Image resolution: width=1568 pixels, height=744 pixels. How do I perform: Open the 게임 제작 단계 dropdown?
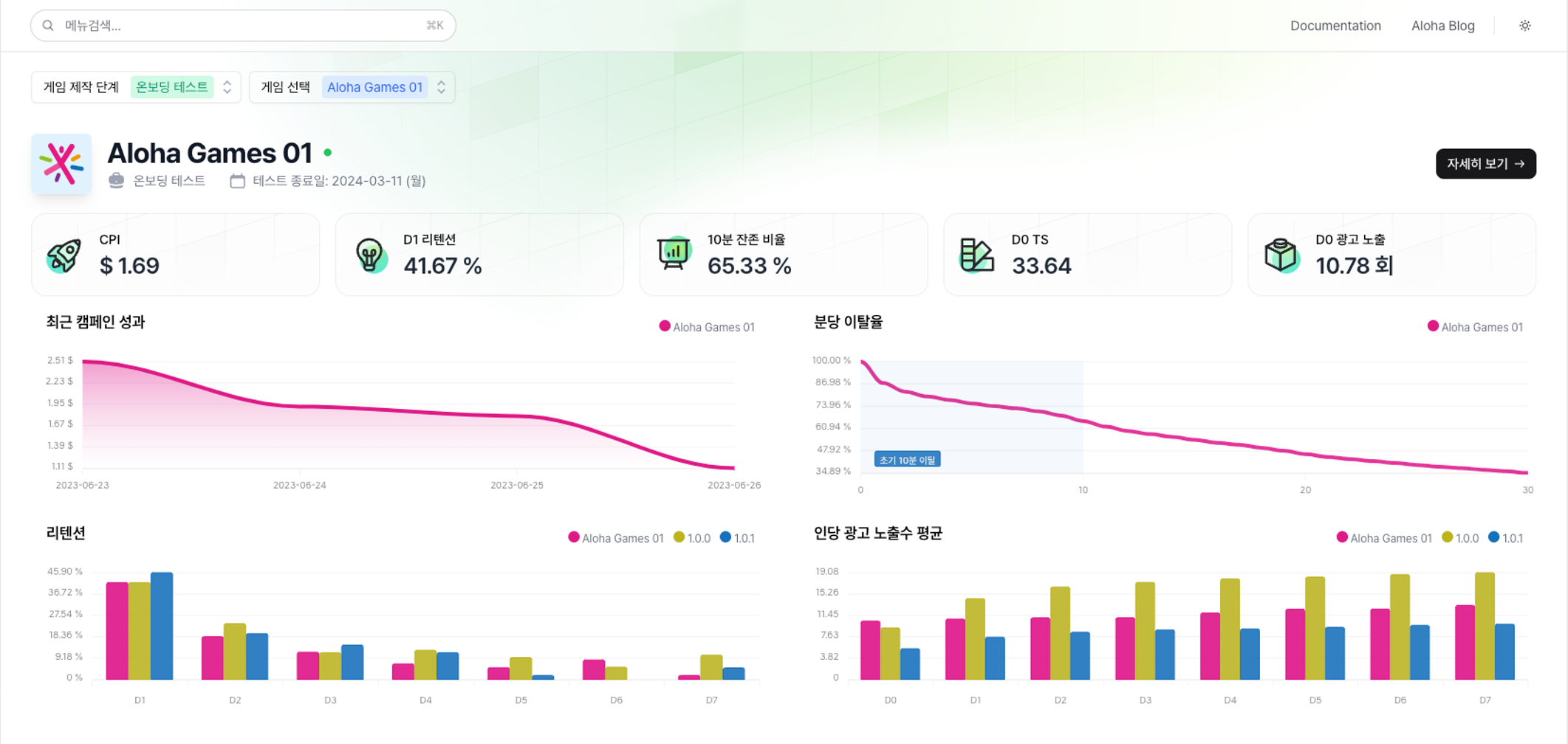point(136,87)
